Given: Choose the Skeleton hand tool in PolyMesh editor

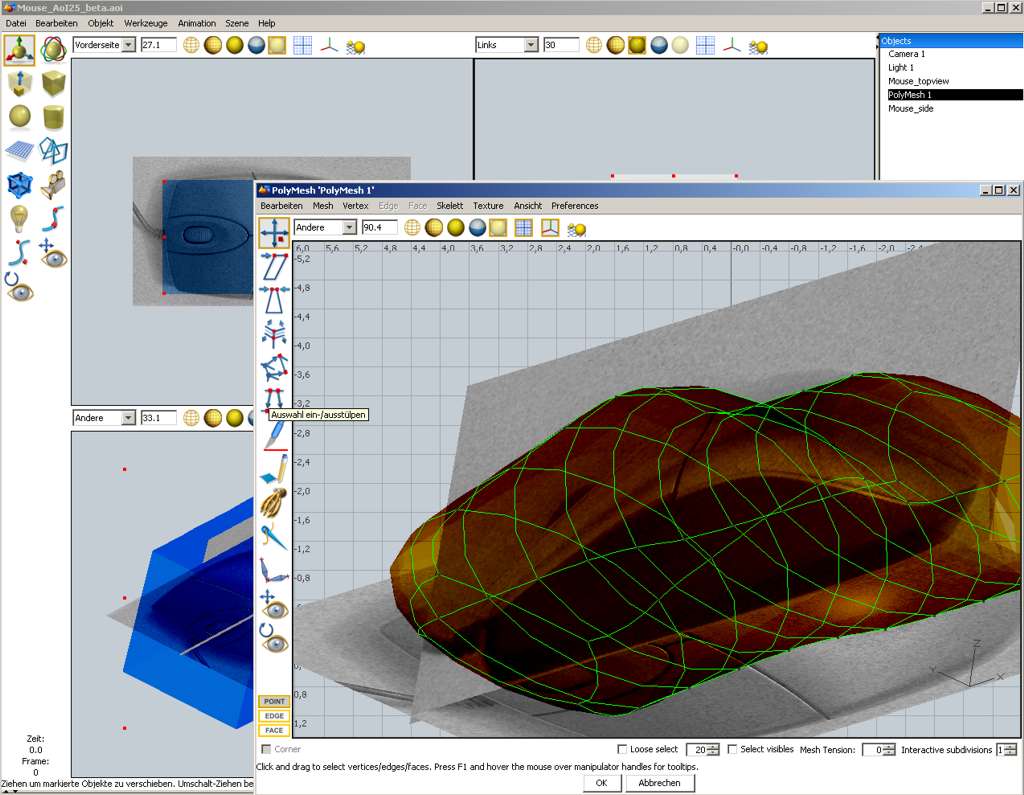Looking at the screenshot, I should click(274, 504).
